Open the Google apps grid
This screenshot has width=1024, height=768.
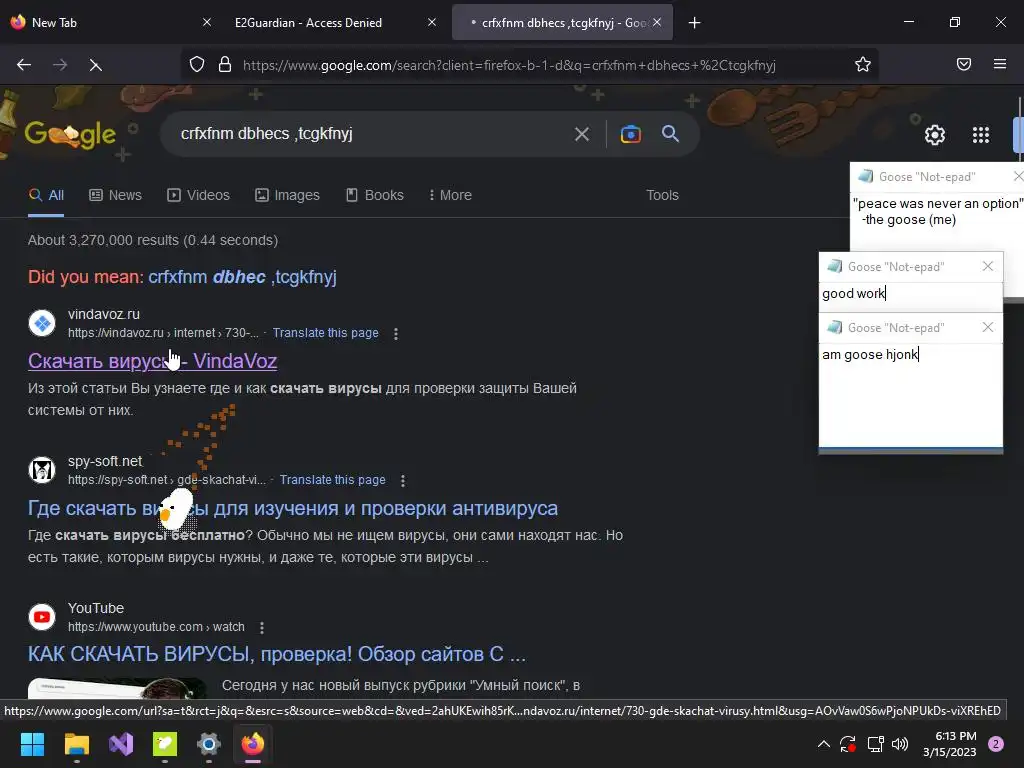click(x=981, y=135)
